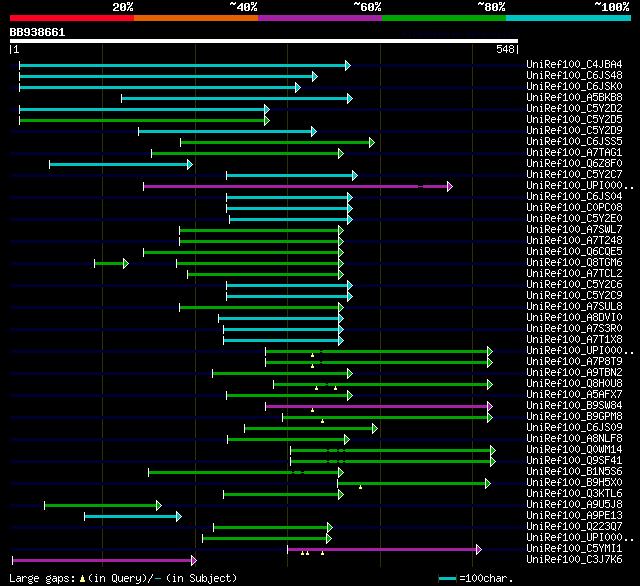Select the green alignment bar for UniRef100_Q9SF41

[x=393, y=462]
